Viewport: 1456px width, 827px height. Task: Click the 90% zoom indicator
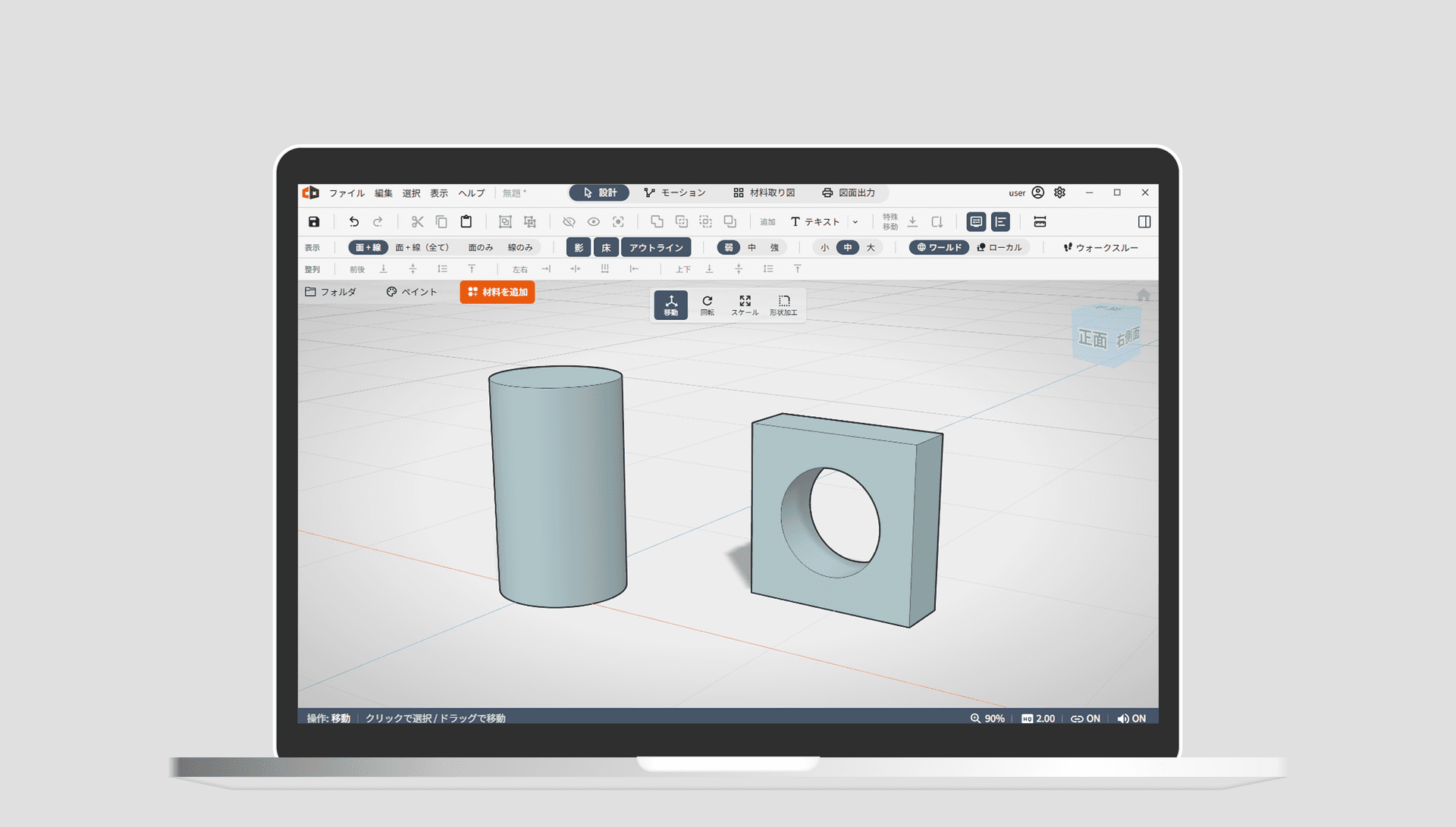tap(987, 719)
